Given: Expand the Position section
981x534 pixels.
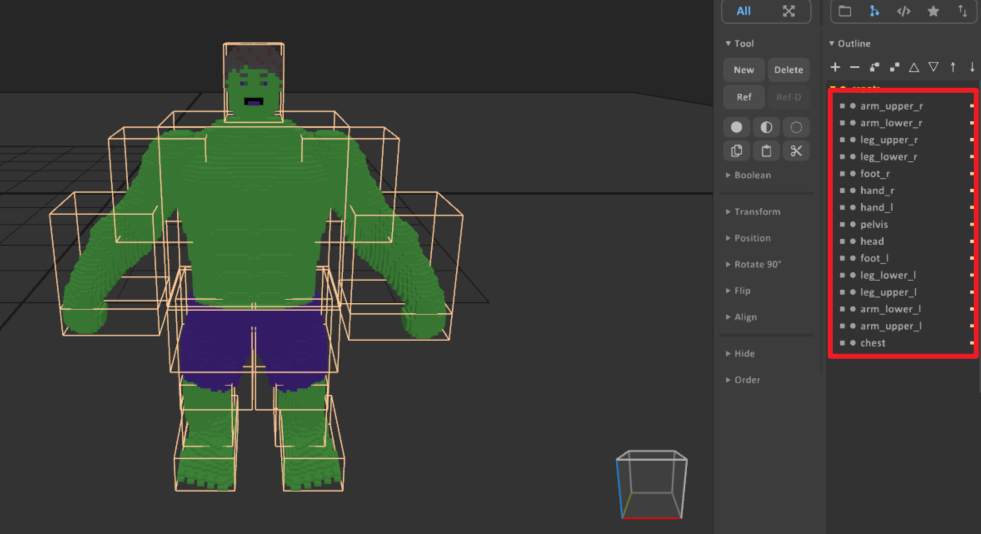Looking at the screenshot, I should point(748,238).
